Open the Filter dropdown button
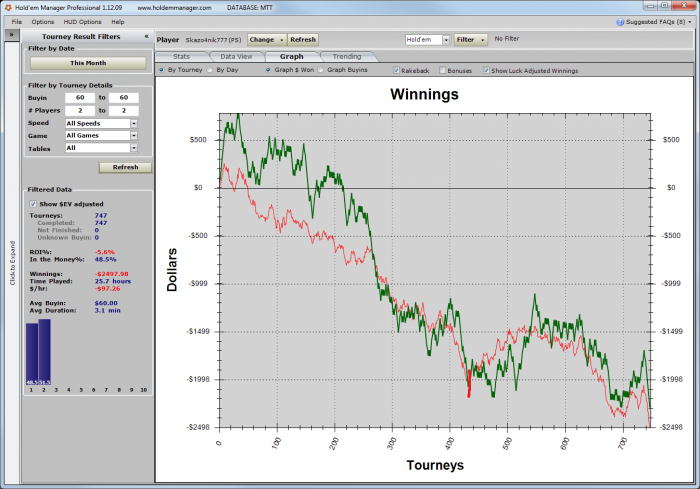Image resolution: width=700 pixels, height=489 pixels. [x=471, y=40]
